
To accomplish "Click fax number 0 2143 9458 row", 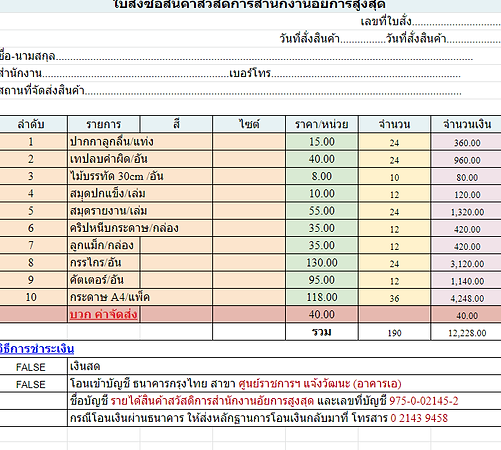I will tap(284, 418).
